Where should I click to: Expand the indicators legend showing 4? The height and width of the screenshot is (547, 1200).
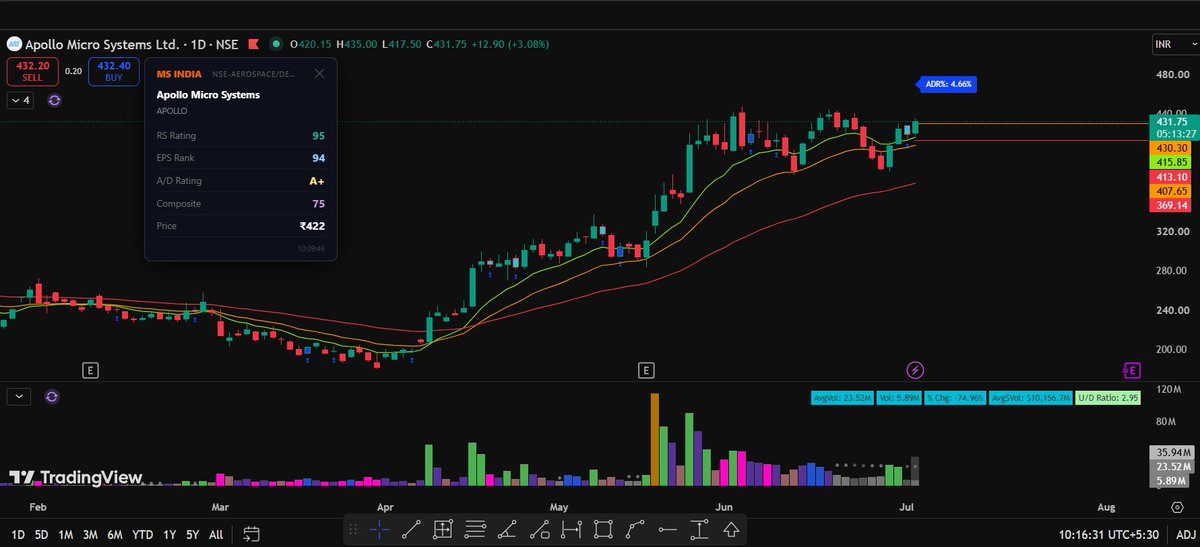tap(21, 100)
